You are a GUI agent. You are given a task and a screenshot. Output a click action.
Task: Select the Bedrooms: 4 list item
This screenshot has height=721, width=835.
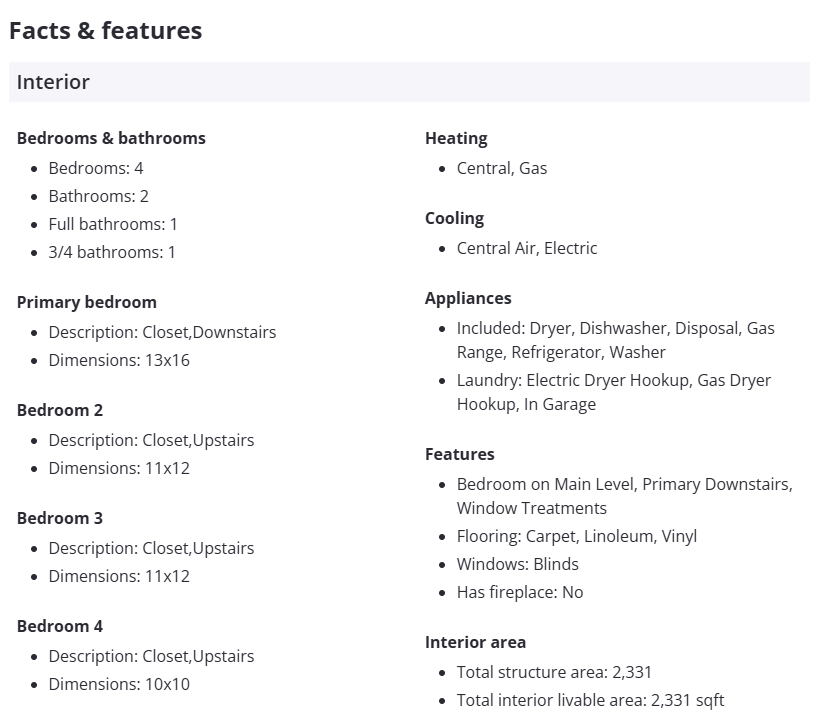click(96, 168)
